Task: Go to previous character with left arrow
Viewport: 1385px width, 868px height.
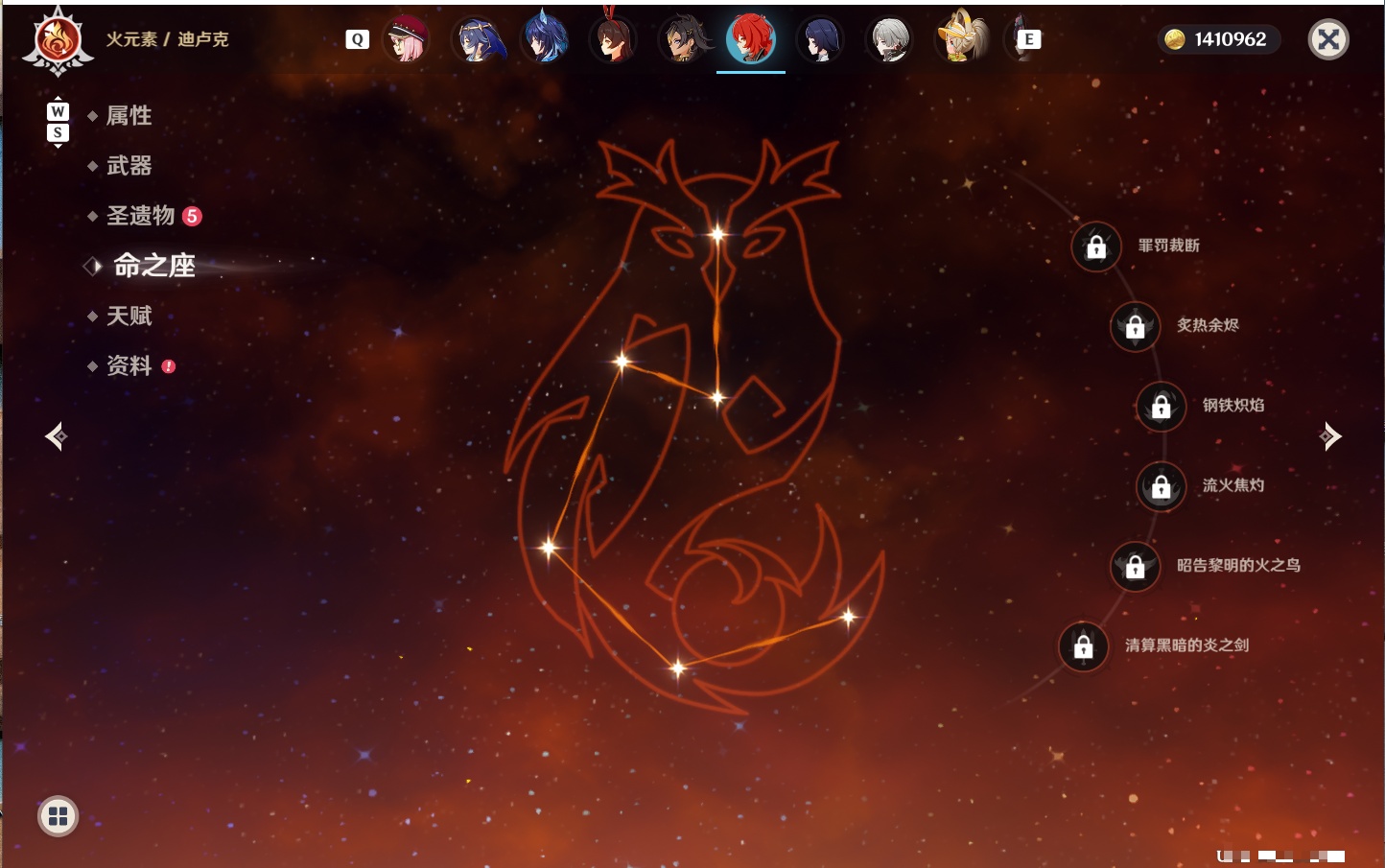Action: point(57,436)
